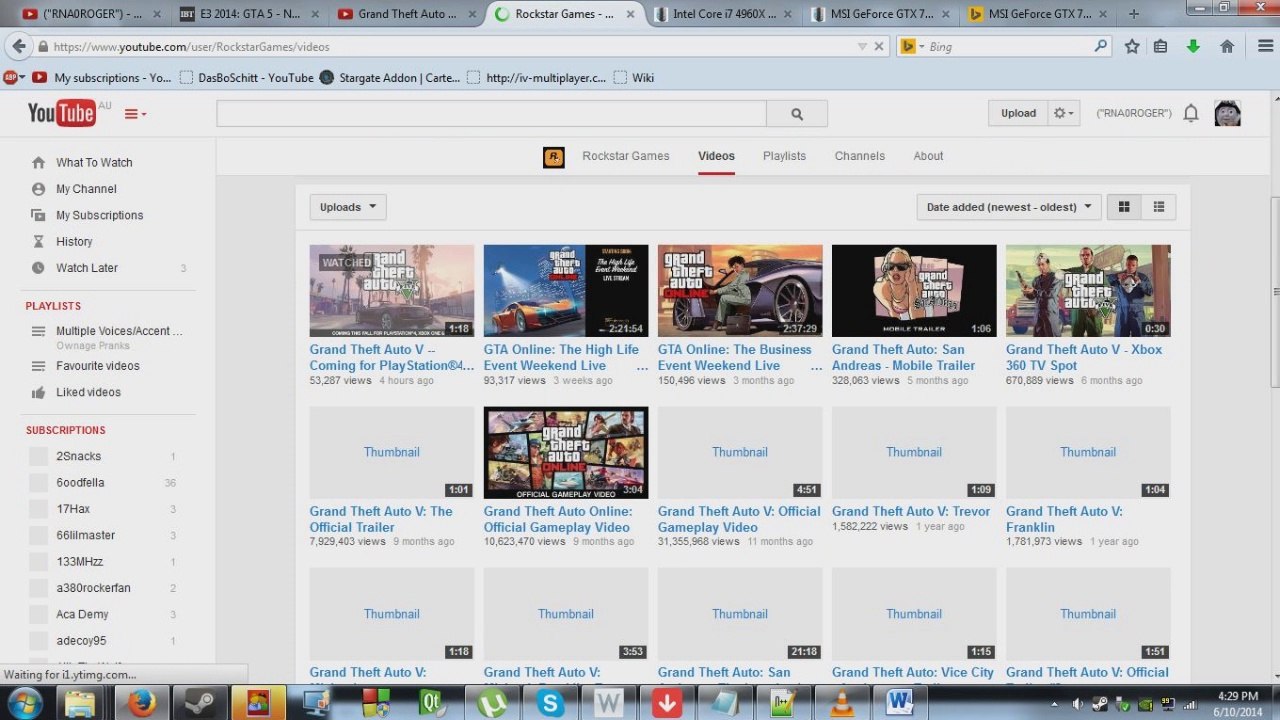Open the notifications bell
Screen dimensions: 1280x720
tap(1190, 113)
